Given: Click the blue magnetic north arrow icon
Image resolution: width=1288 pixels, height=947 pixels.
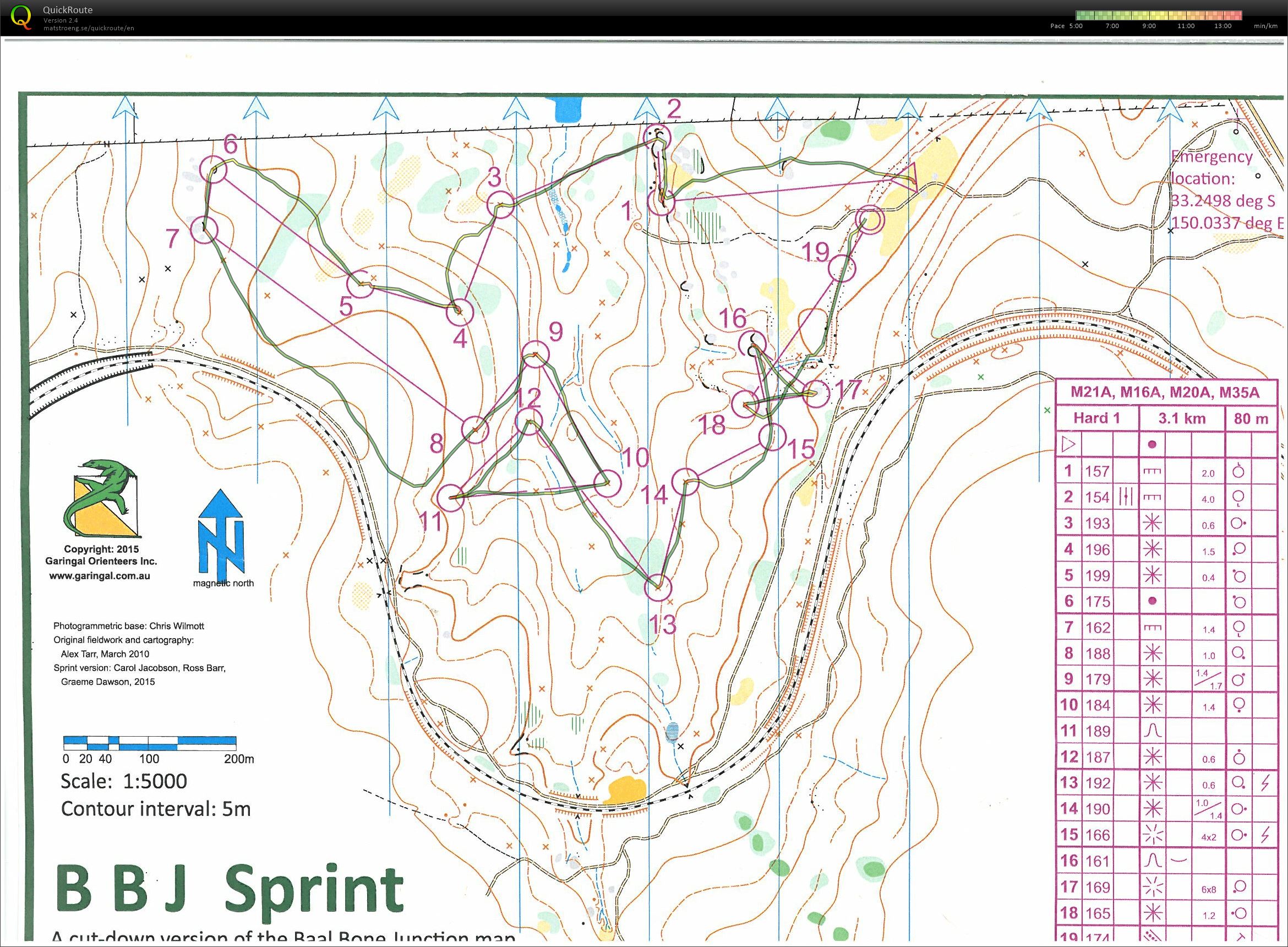Looking at the screenshot, I should click(x=221, y=534).
